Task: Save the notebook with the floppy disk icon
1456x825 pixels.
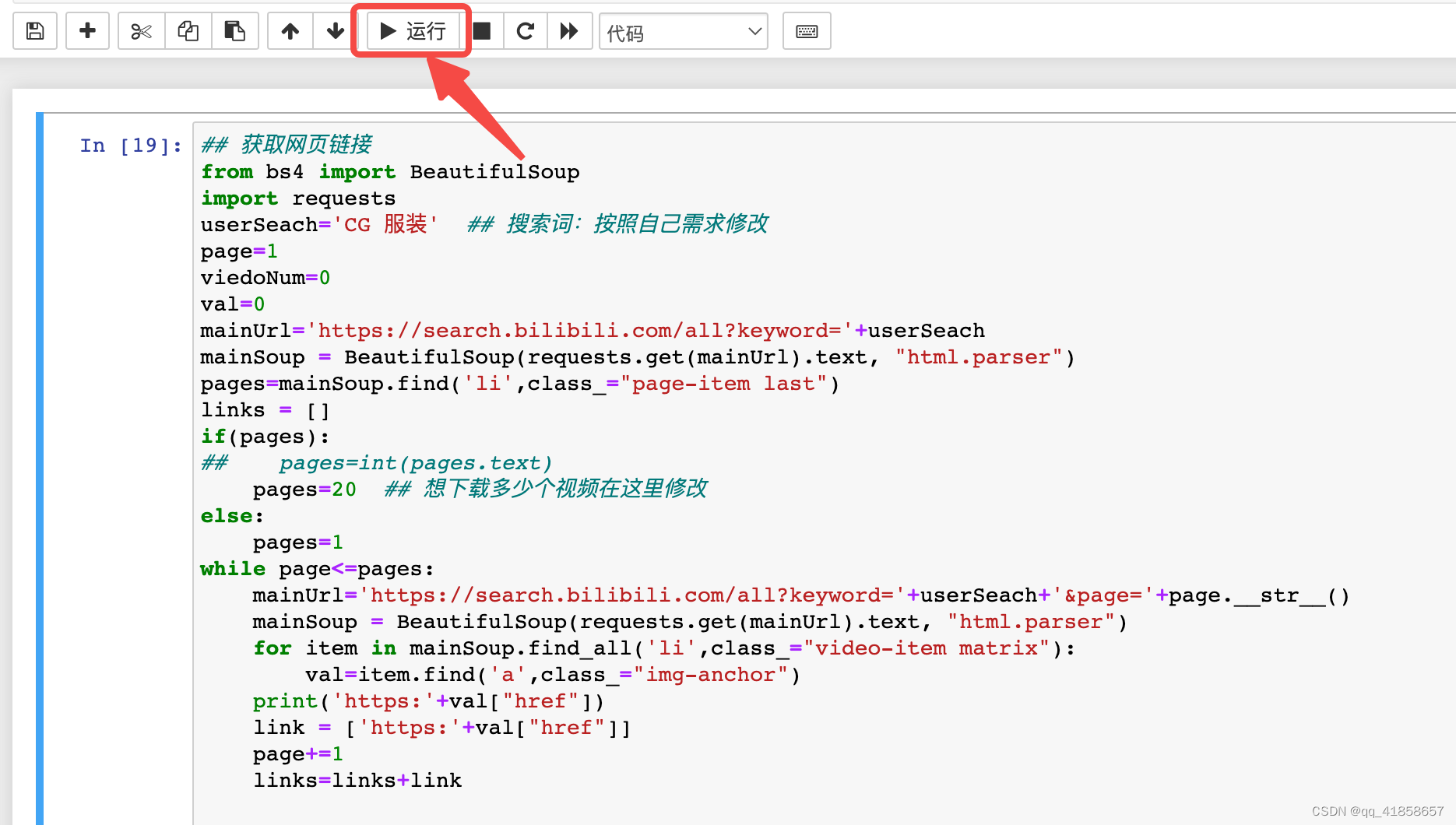Action: [x=35, y=31]
